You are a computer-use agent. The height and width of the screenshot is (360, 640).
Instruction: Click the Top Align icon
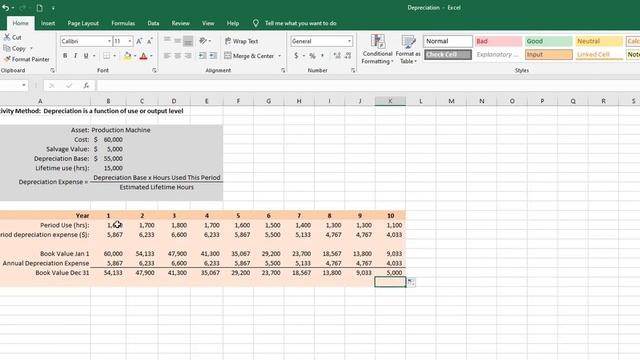[167, 41]
